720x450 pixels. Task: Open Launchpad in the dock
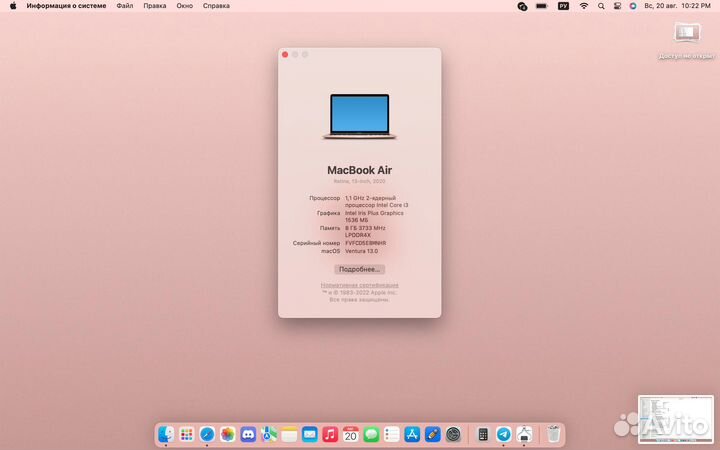coord(186,434)
